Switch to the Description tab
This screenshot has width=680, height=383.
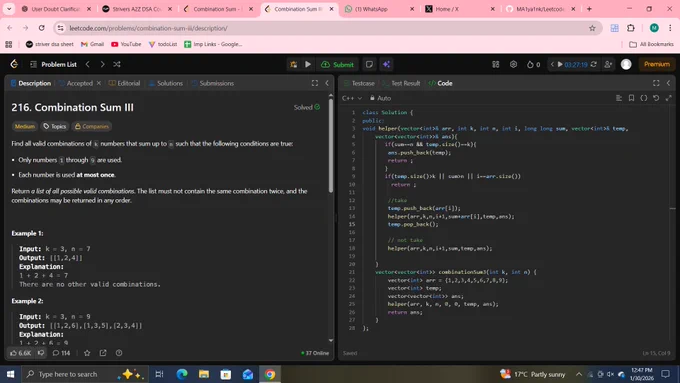30,83
